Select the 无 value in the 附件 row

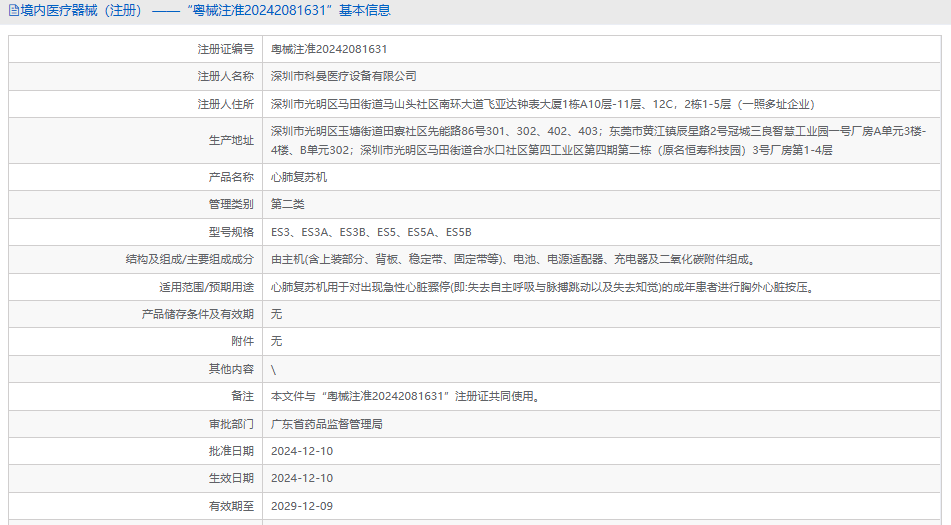[277, 341]
